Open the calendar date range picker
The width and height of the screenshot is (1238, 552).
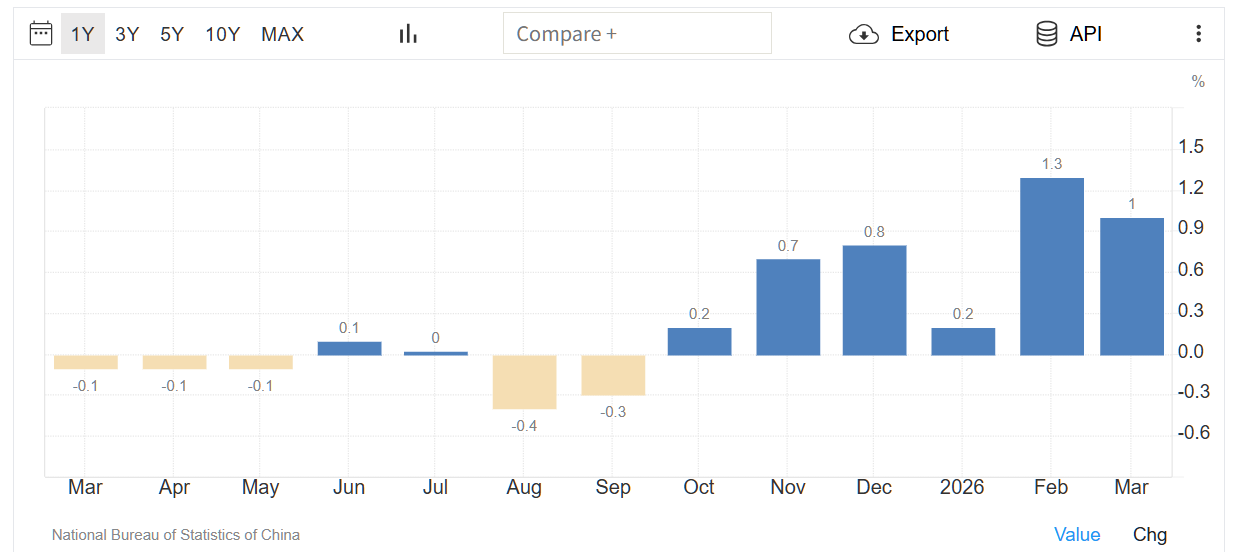pyautogui.click(x=40, y=34)
